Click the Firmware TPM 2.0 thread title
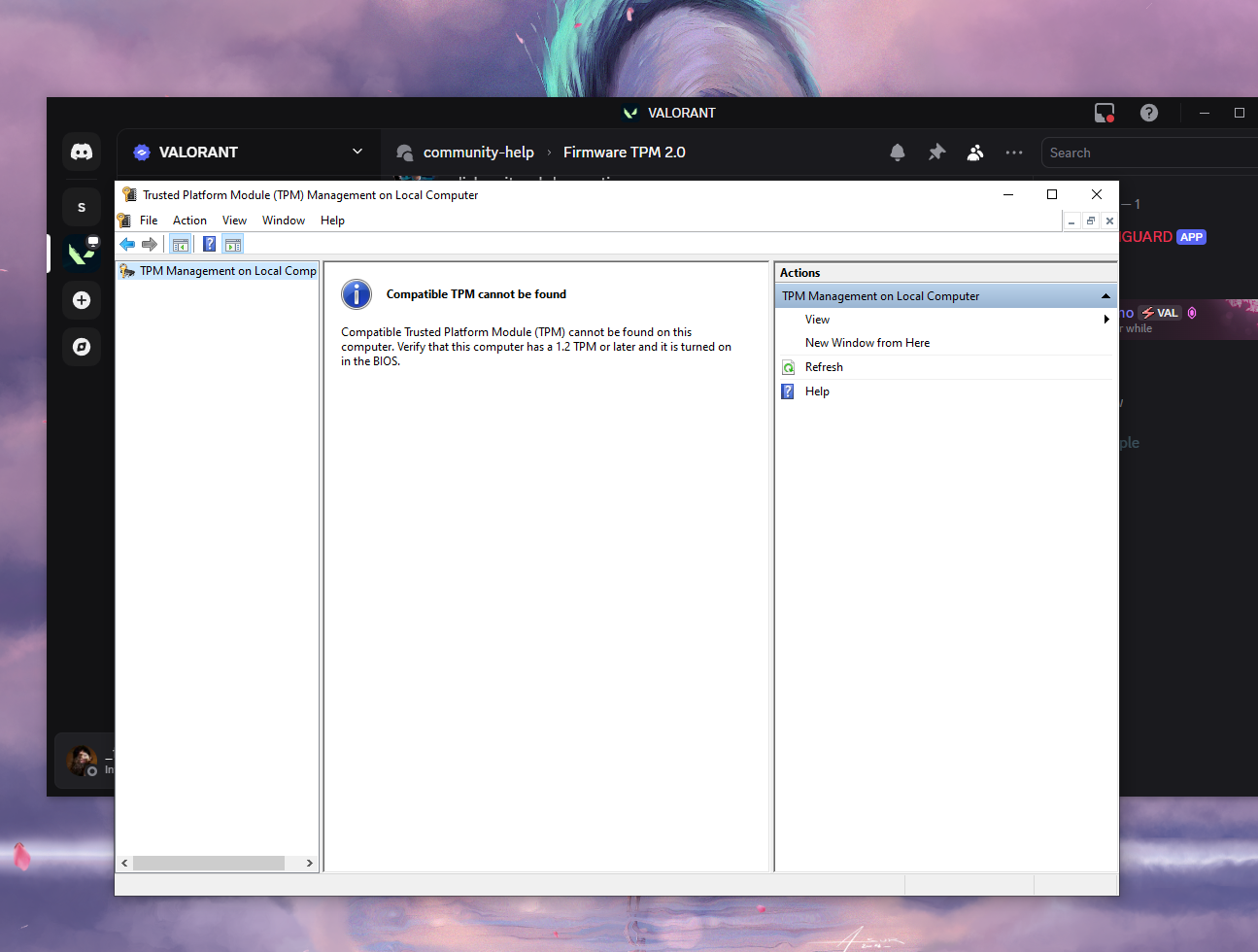 click(x=625, y=153)
